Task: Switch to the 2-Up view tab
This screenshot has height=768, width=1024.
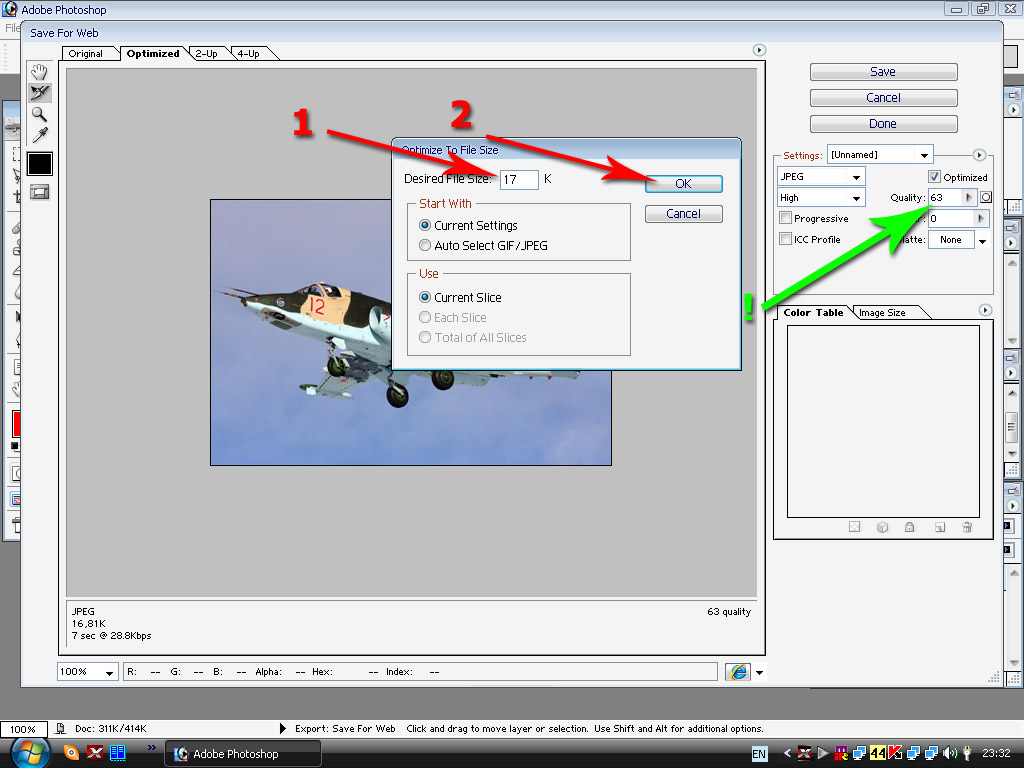Action: (206, 54)
